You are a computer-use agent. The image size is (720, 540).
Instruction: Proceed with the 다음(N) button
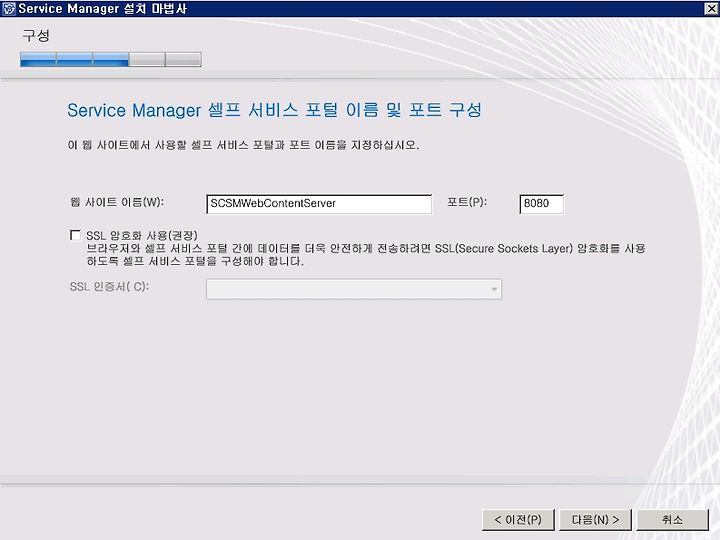[595, 520]
